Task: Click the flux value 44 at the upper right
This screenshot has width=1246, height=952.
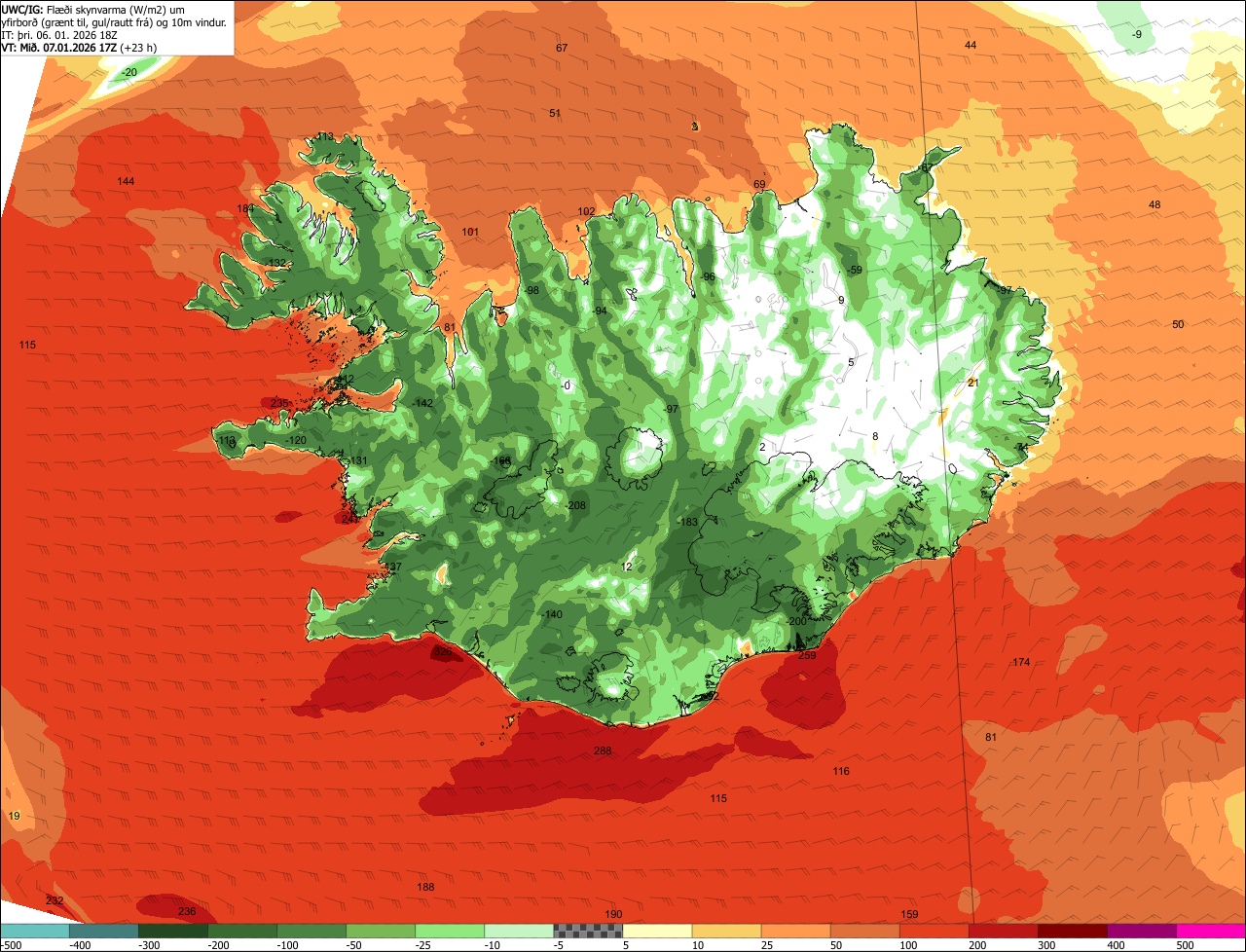Action: pos(971,46)
